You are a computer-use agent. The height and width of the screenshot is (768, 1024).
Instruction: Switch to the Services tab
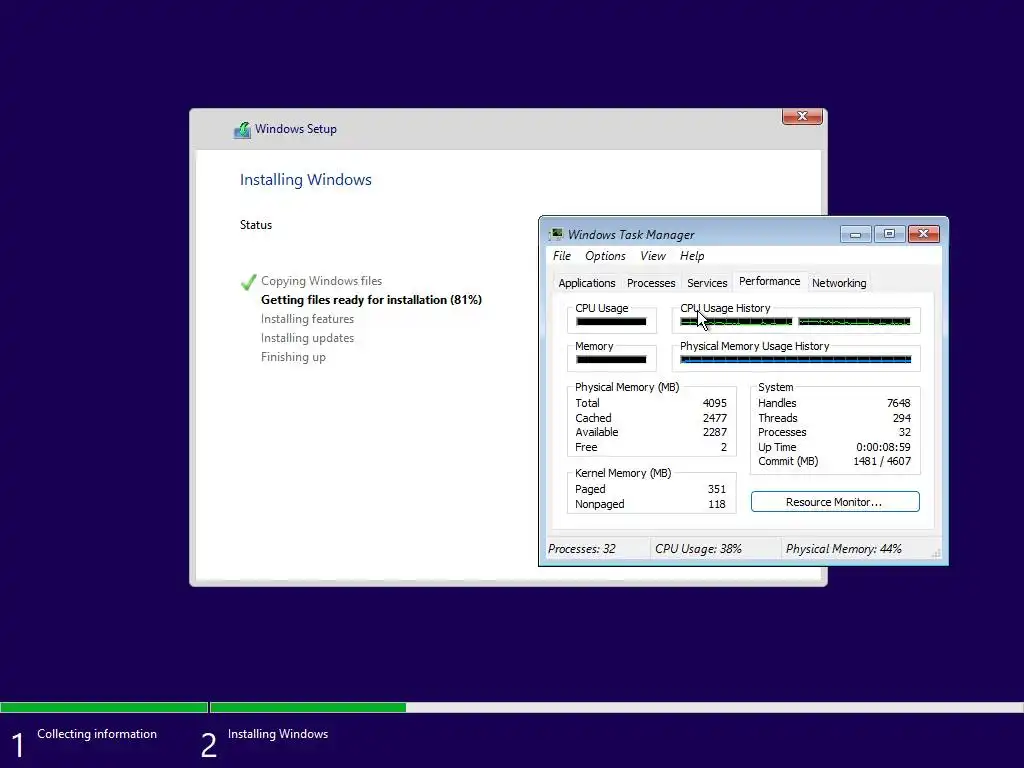pos(707,283)
